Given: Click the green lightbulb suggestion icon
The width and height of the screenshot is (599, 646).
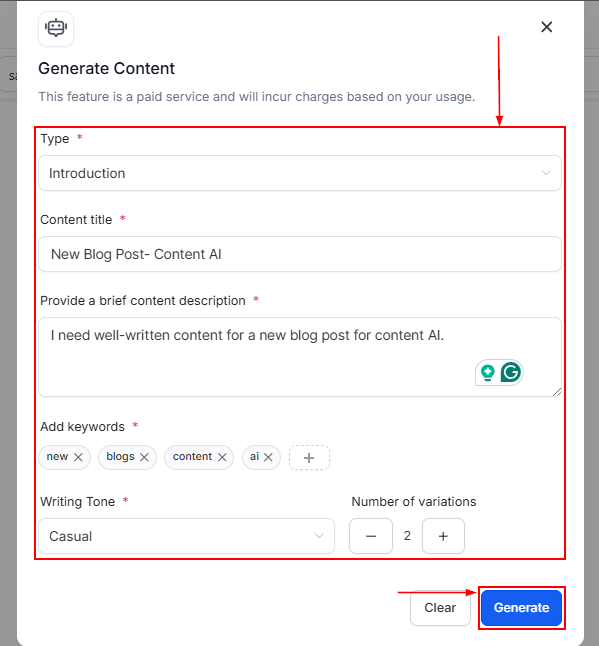Looking at the screenshot, I should pyautogui.click(x=488, y=372).
